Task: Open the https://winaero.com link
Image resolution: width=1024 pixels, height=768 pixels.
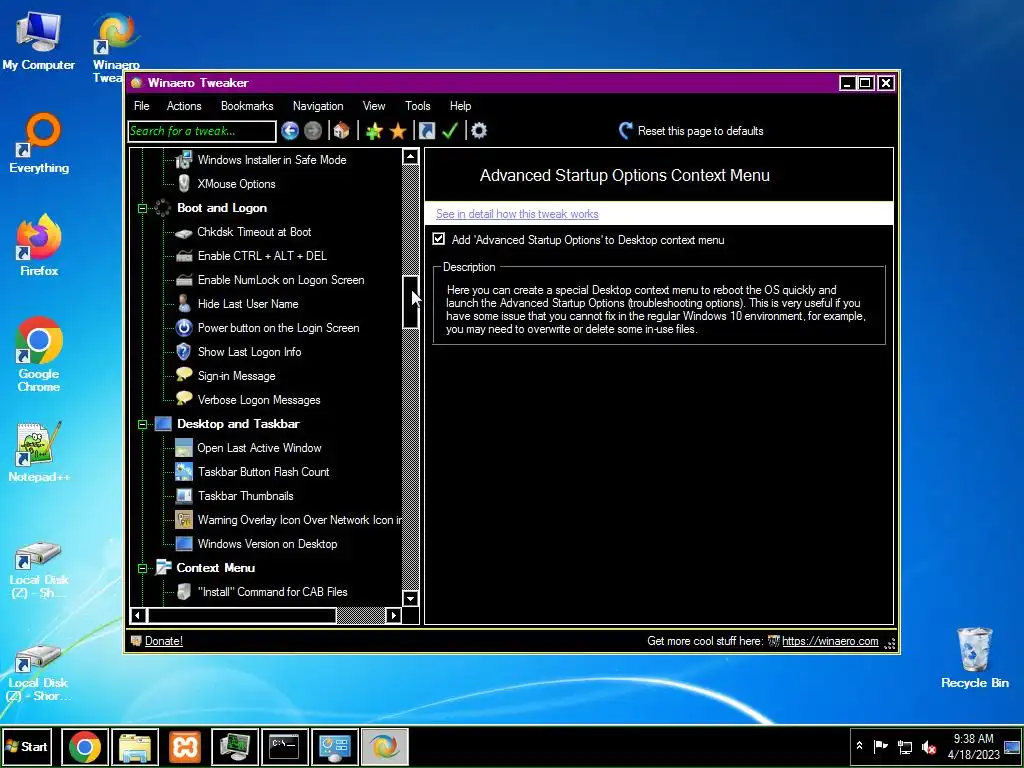Action: coord(830,641)
